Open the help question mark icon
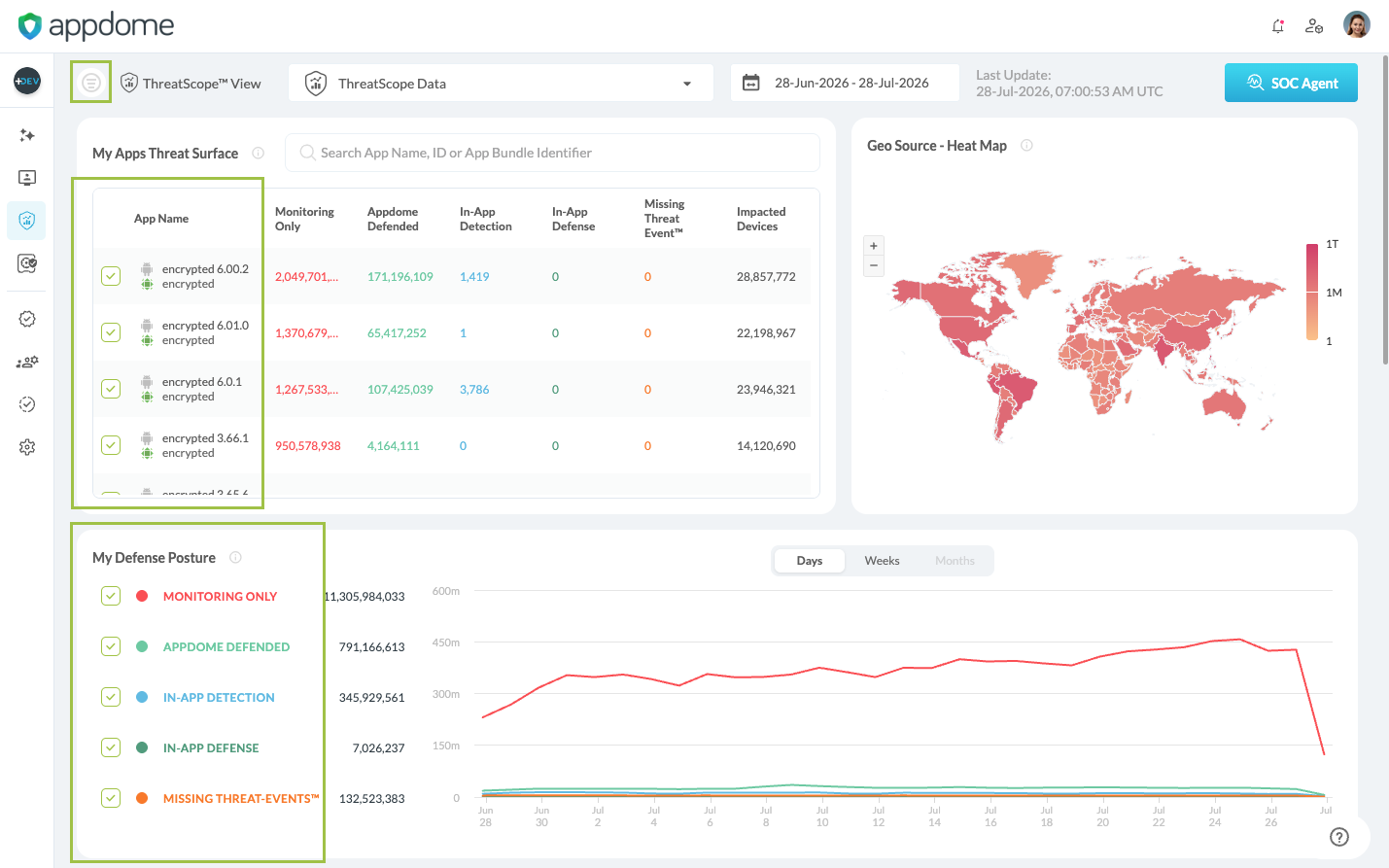Screen dimensions: 1389x868 click(1339, 837)
